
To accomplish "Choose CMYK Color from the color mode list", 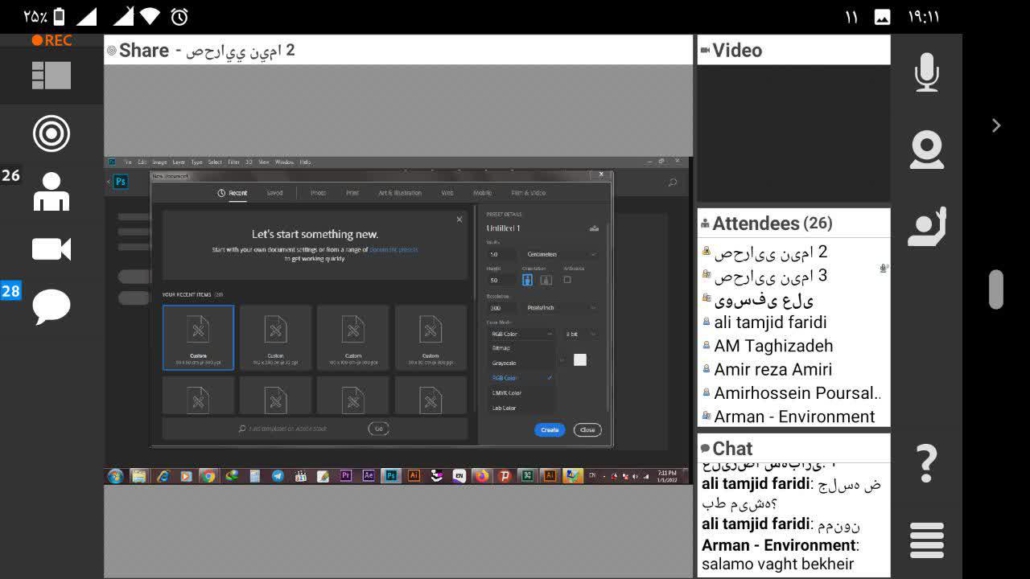I will 506,393.
